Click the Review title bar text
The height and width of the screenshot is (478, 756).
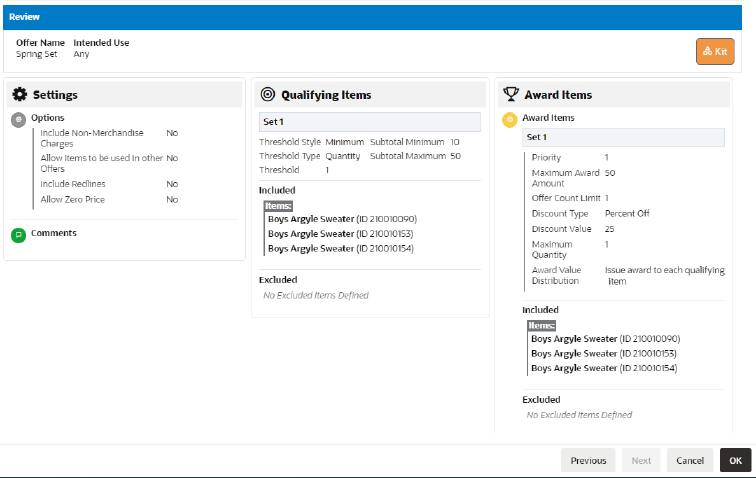(x=24, y=17)
